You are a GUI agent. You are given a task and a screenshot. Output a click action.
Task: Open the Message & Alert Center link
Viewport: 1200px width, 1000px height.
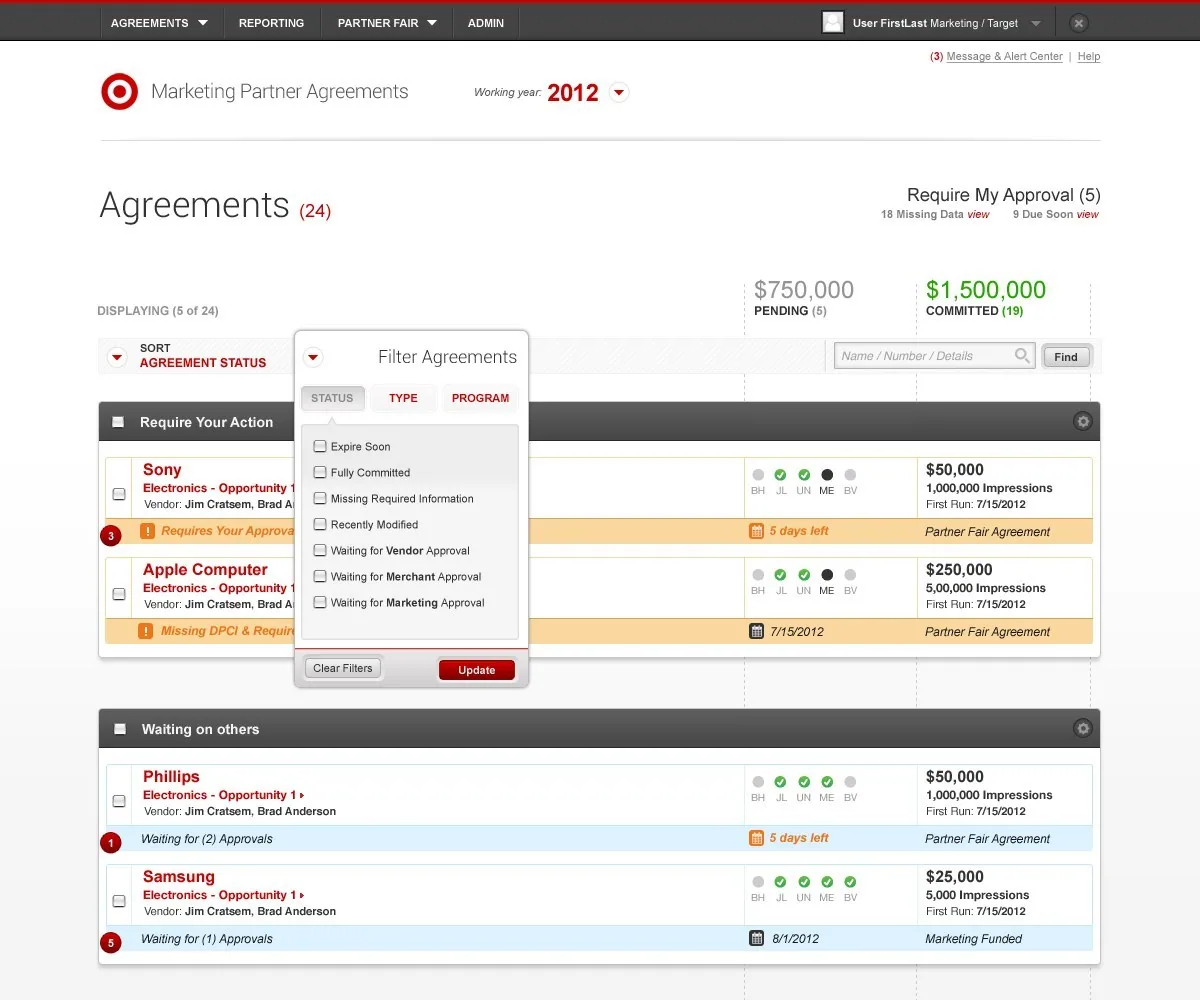pos(1004,56)
